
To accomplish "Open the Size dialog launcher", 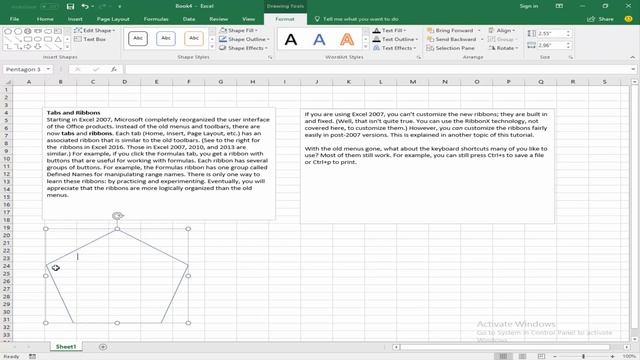I will pos(571,58).
